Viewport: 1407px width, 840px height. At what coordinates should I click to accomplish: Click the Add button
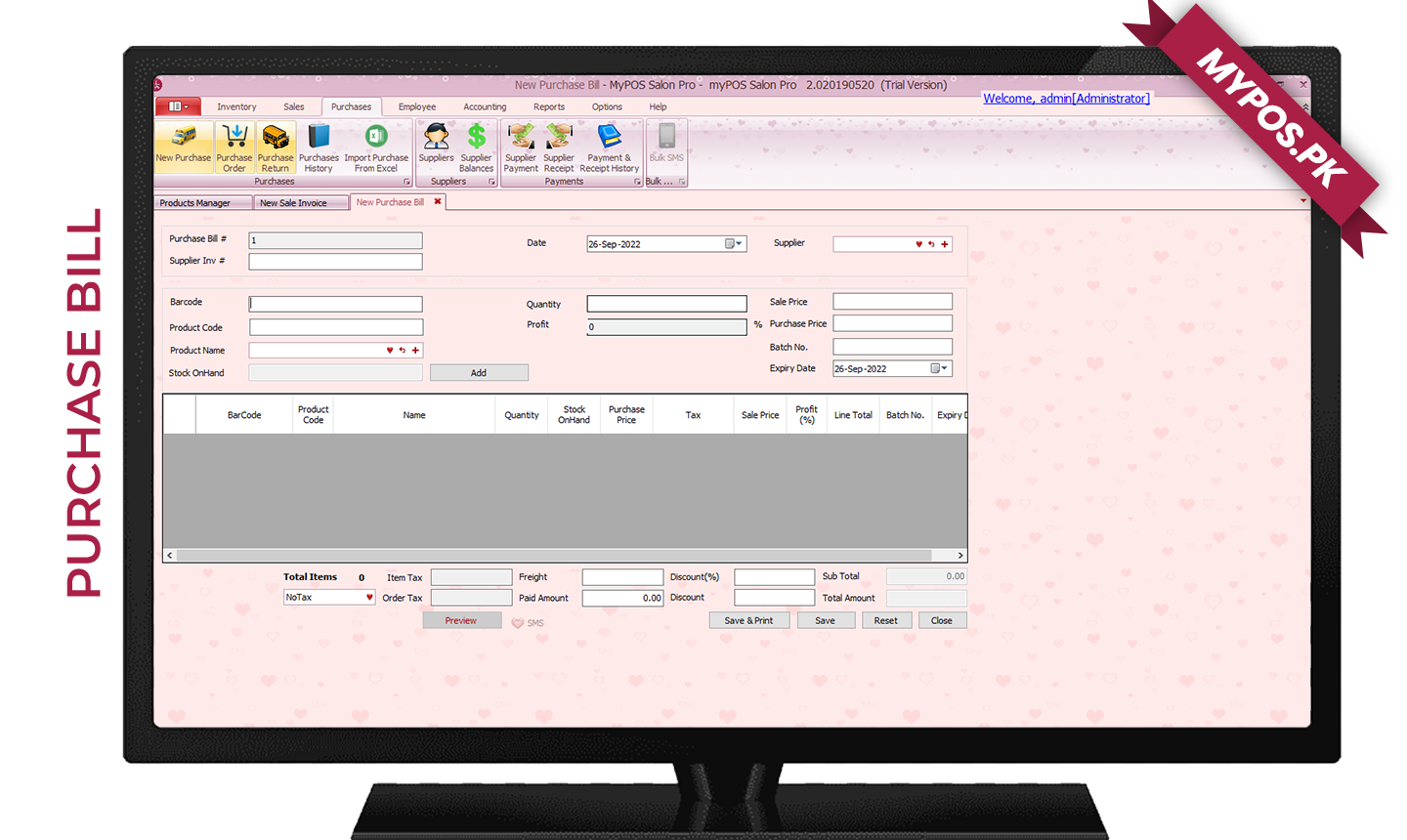tap(479, 372)
